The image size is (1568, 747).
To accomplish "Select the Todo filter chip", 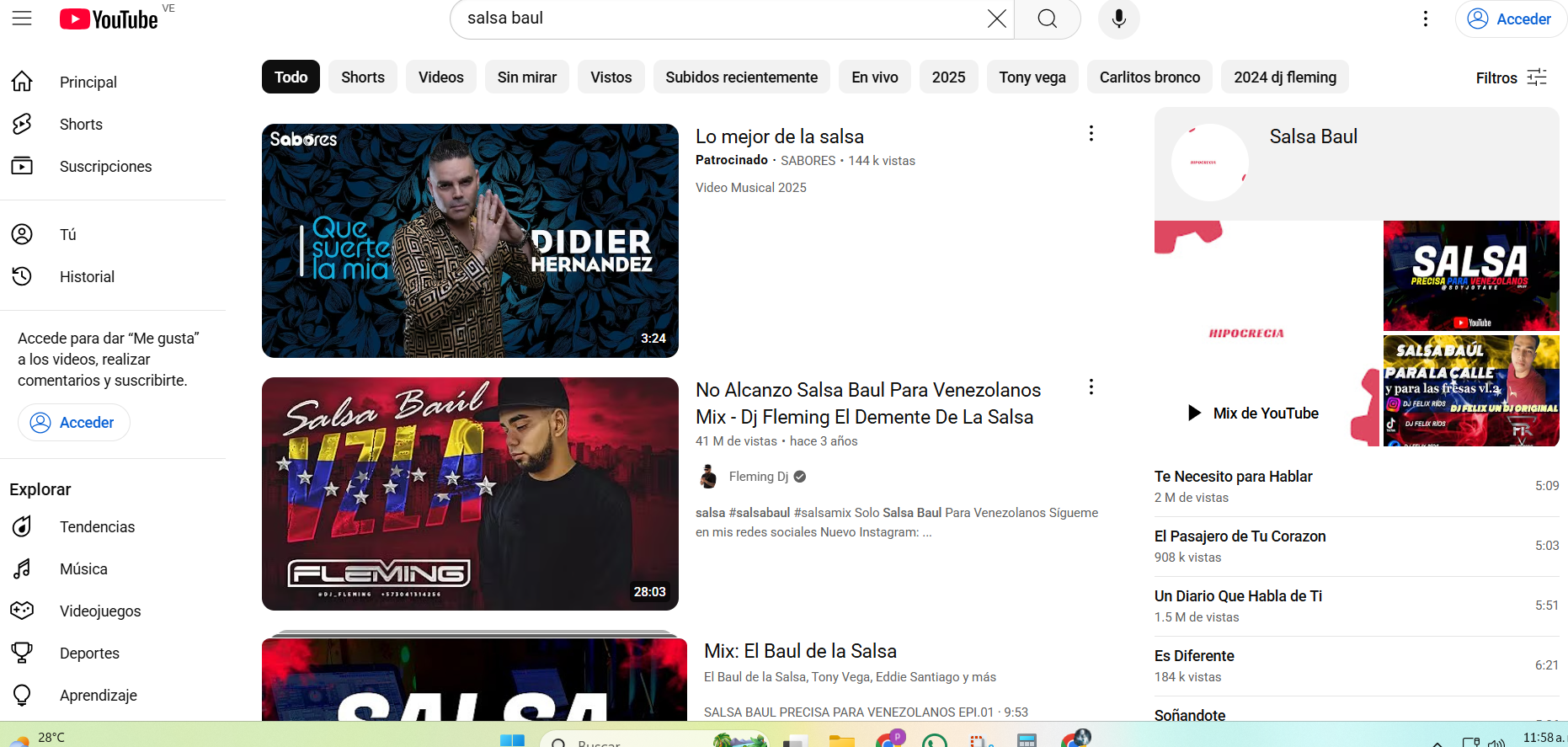I will pos(291,77).
